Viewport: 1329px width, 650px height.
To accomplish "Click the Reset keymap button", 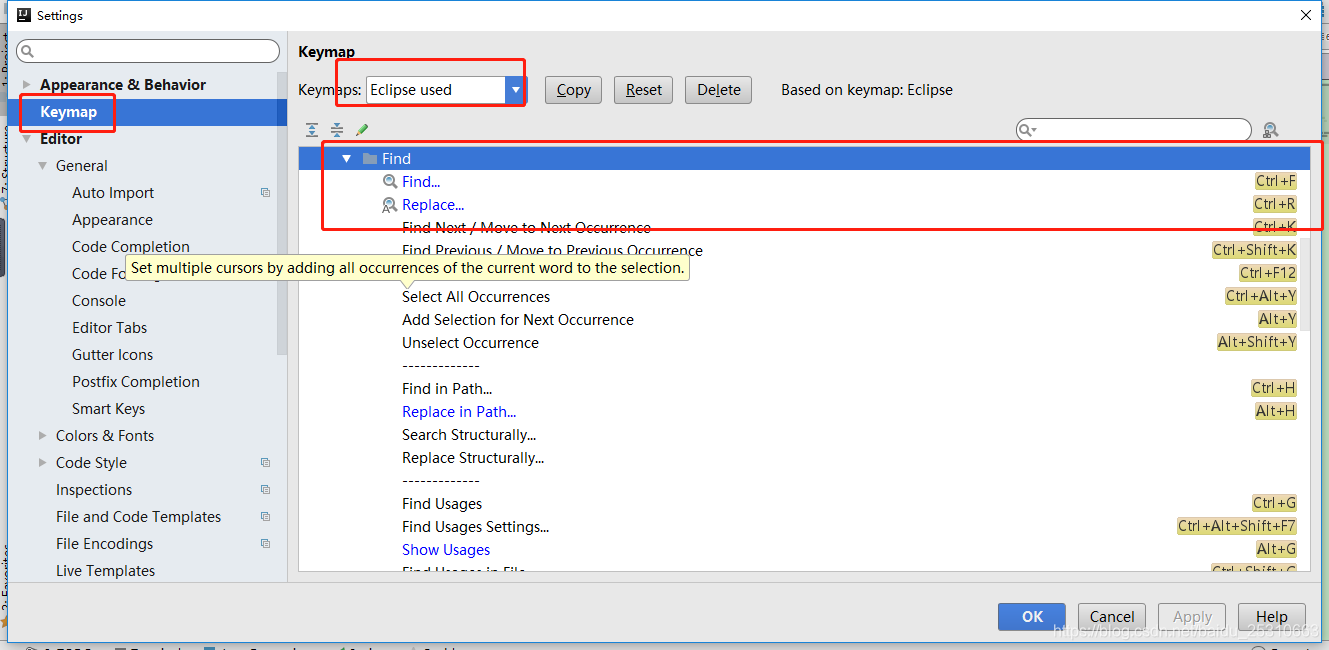I will pyautogui.click(x=644, y=90).
